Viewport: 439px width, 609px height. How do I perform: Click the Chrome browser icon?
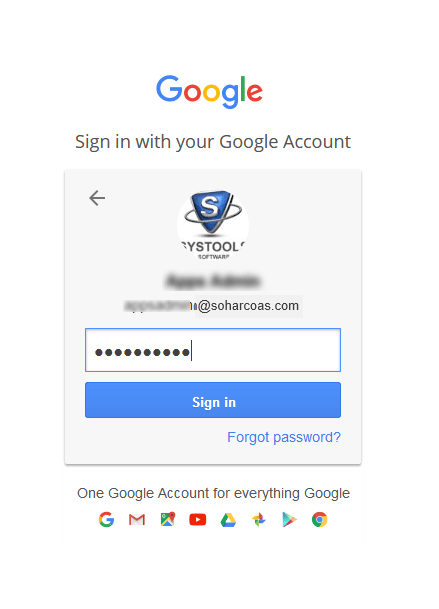coord(320,520)
